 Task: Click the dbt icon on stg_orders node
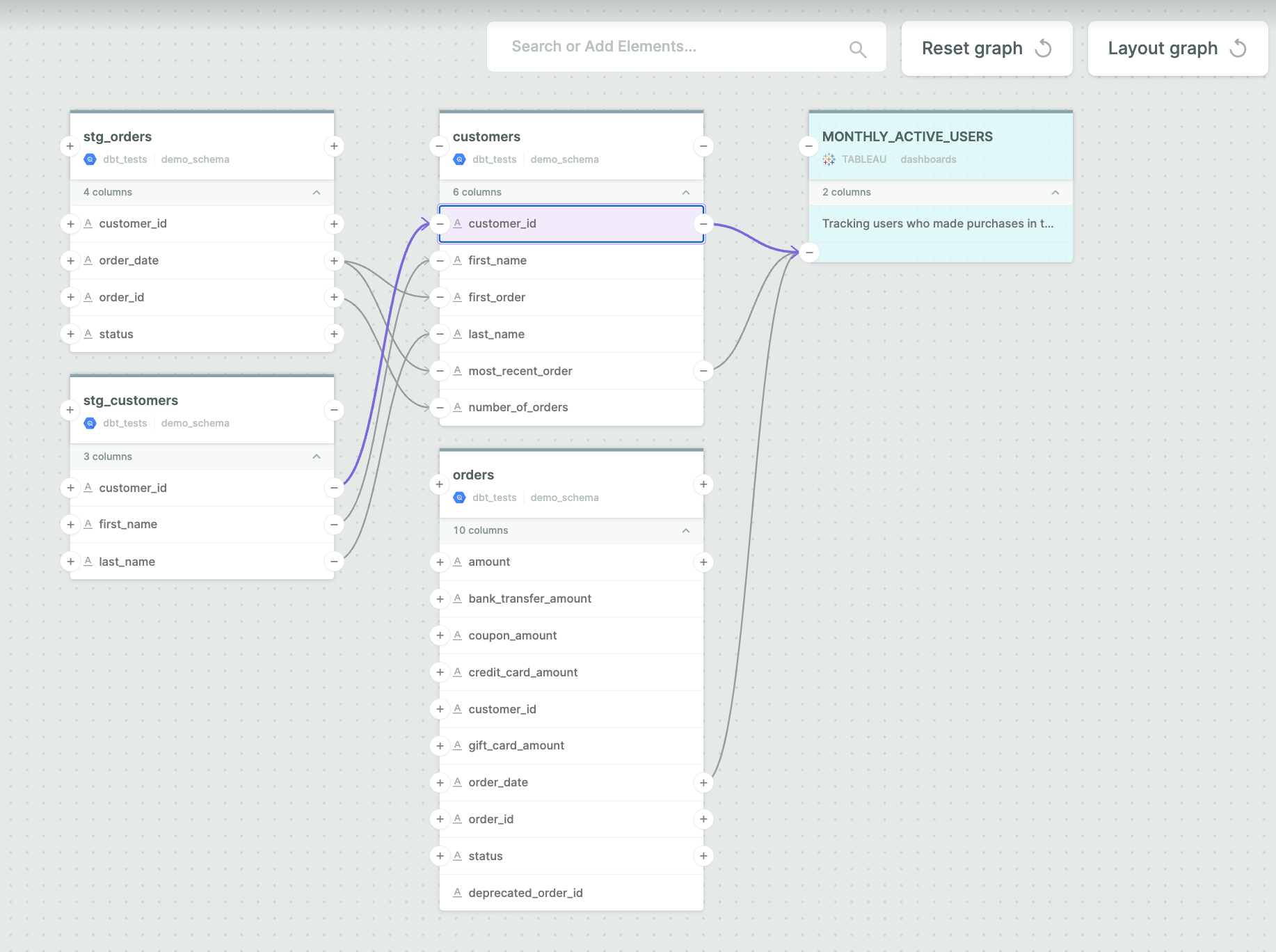click(90, 159)
